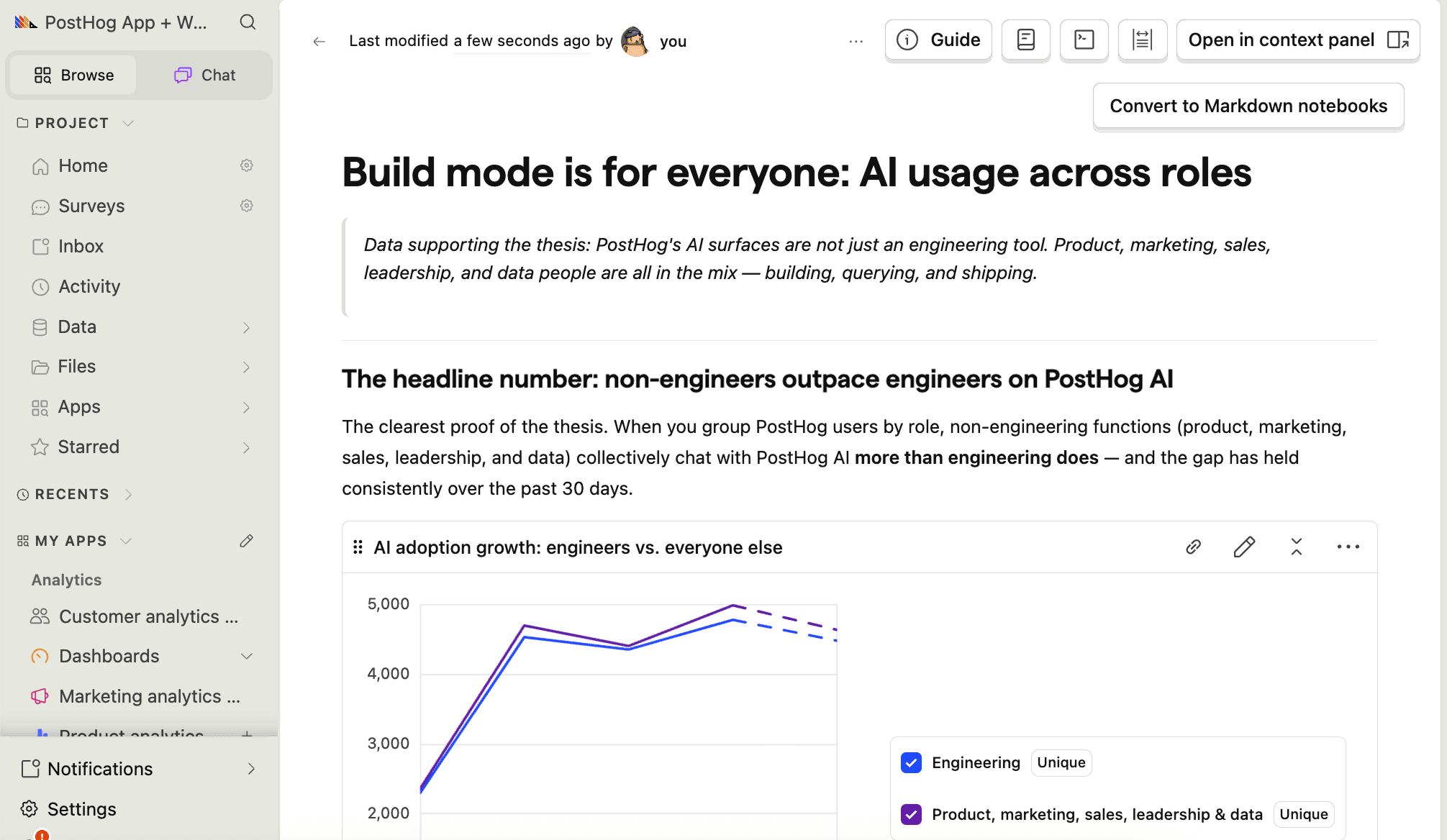Copy link icon on AI adoption chart
Image resolution: width=1447 pixels, height=840 pixels.
pos(1193,547)
